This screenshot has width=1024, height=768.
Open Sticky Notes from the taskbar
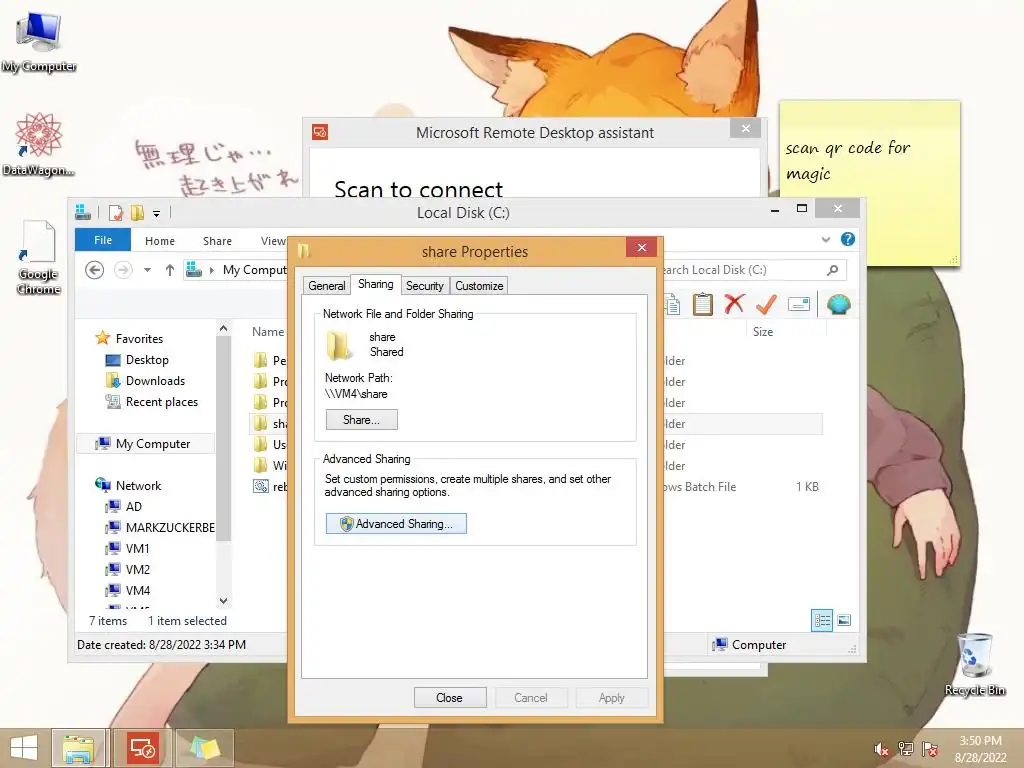pos(204,748)
